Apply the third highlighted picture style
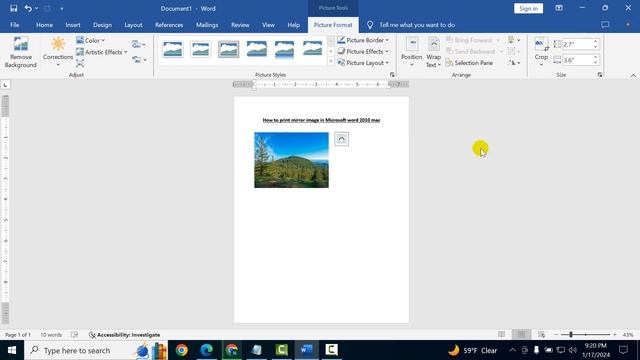 (228, 49)
